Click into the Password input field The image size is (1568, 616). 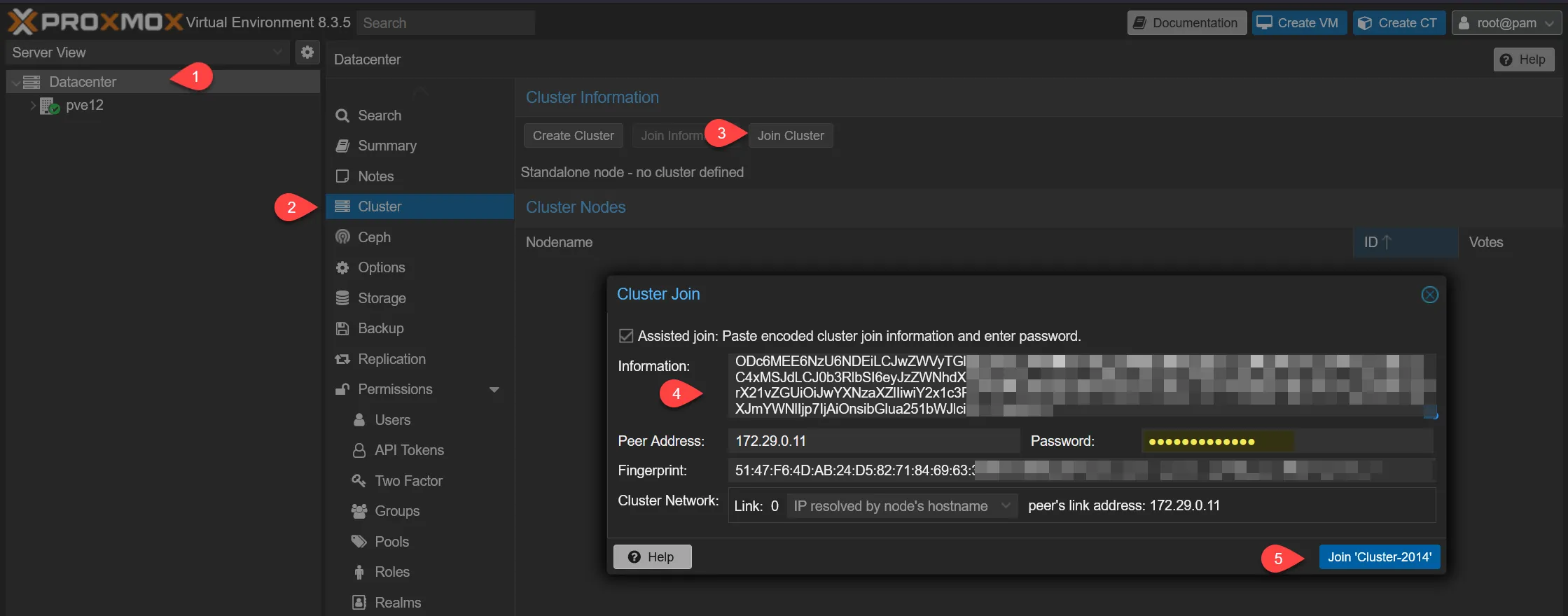1286,441
